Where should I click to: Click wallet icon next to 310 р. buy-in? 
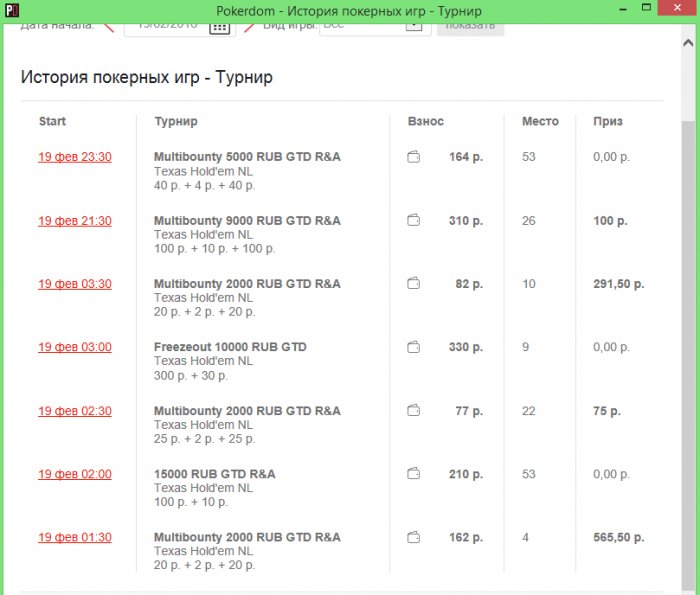coord(413,221)
